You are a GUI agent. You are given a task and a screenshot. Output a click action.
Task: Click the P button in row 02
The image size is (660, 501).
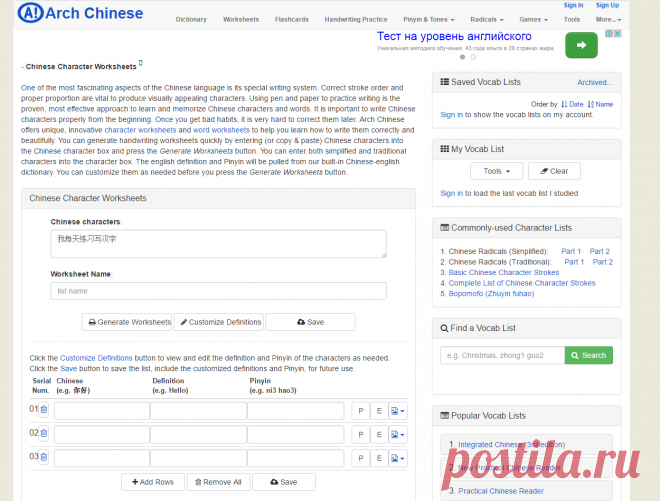[361, 434]
